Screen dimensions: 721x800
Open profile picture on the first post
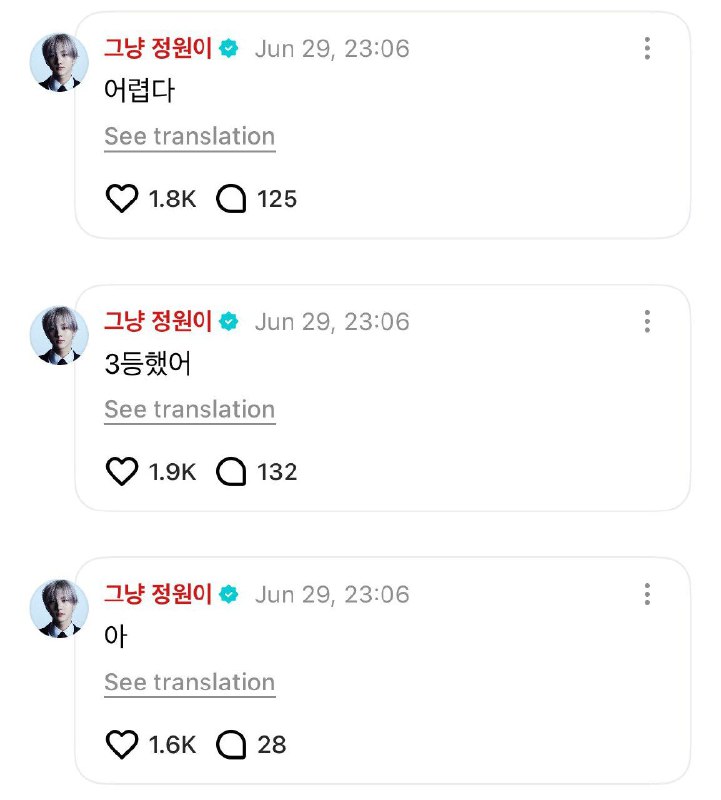[x=59, y=62]
